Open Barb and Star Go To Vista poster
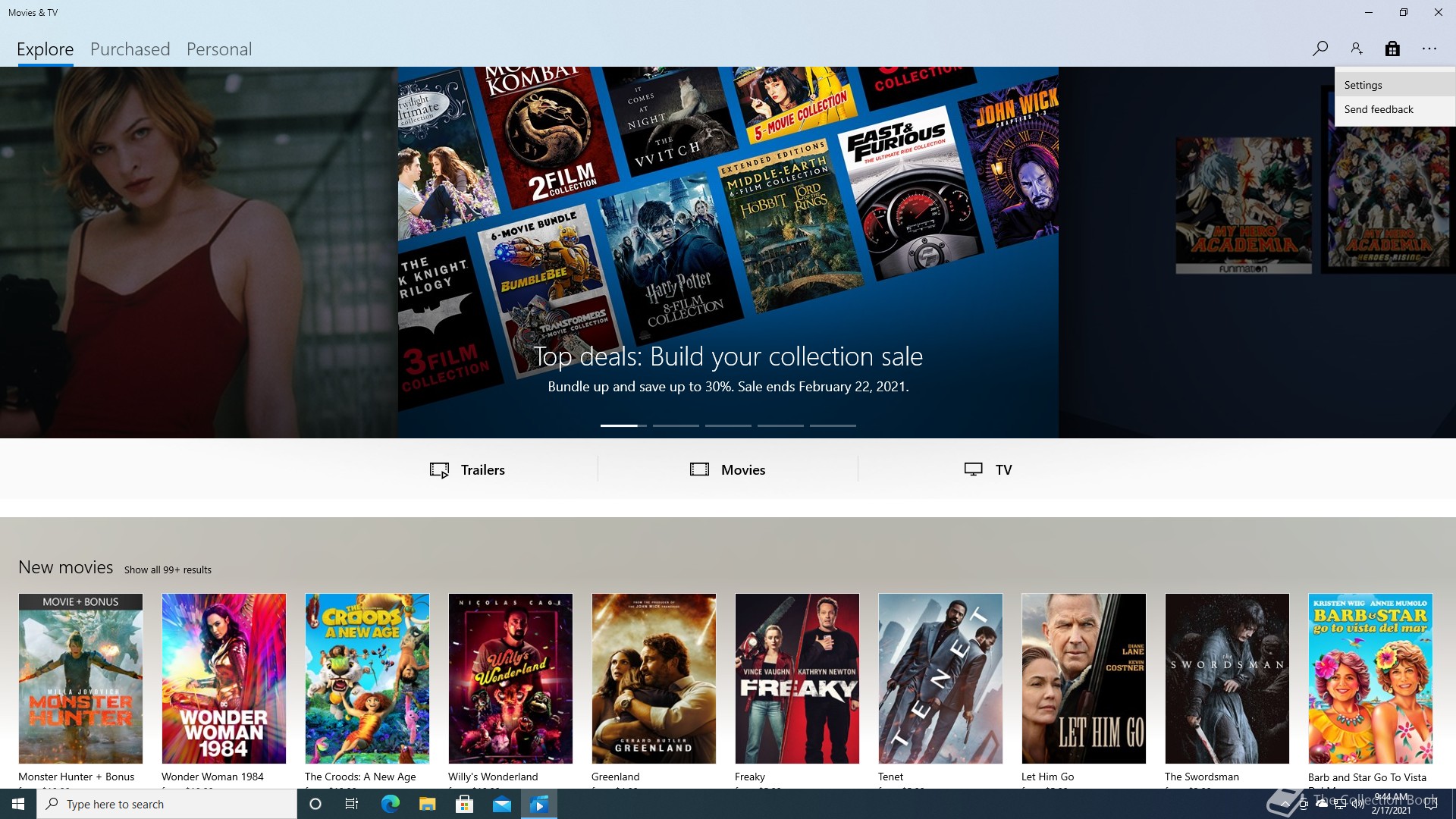This screenshot has width=1456, height=819. 1370,679
